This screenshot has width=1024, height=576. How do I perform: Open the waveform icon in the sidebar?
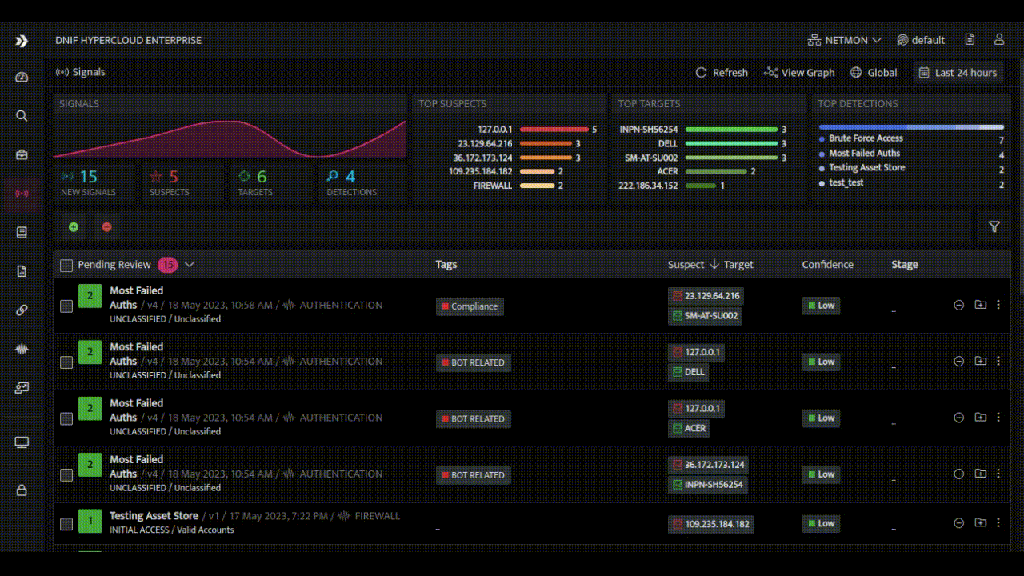[22, 349]
